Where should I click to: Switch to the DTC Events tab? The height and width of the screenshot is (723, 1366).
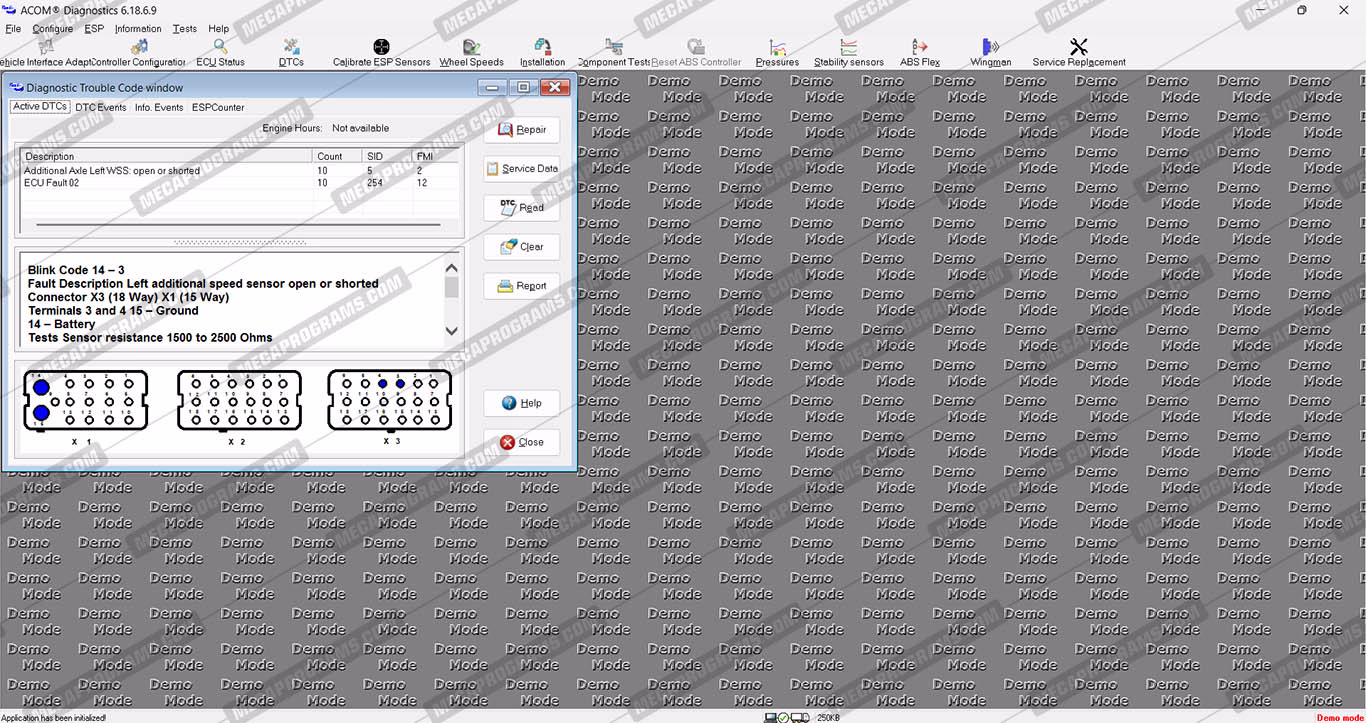pos(101,107)
